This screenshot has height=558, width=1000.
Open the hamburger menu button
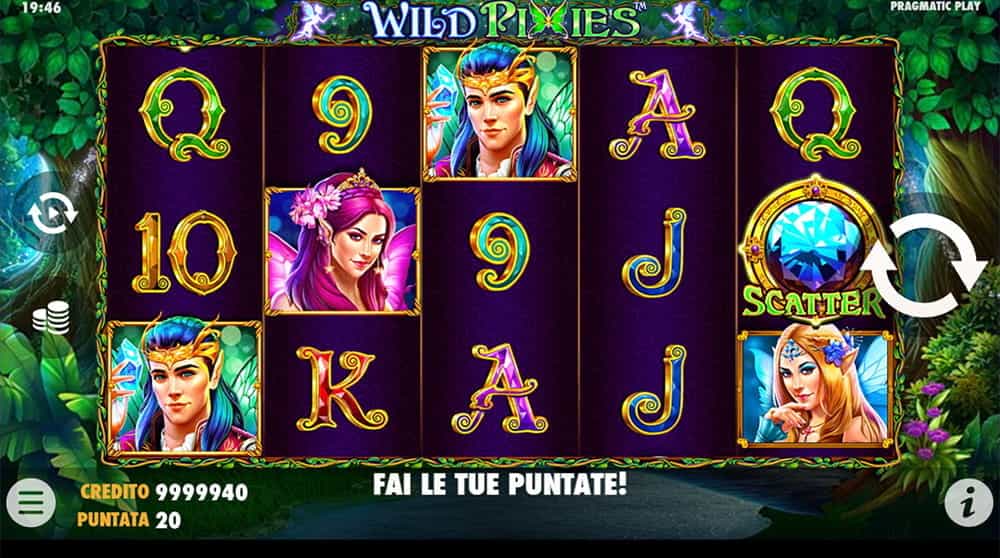pyautogui.click(x=31, y=503)
